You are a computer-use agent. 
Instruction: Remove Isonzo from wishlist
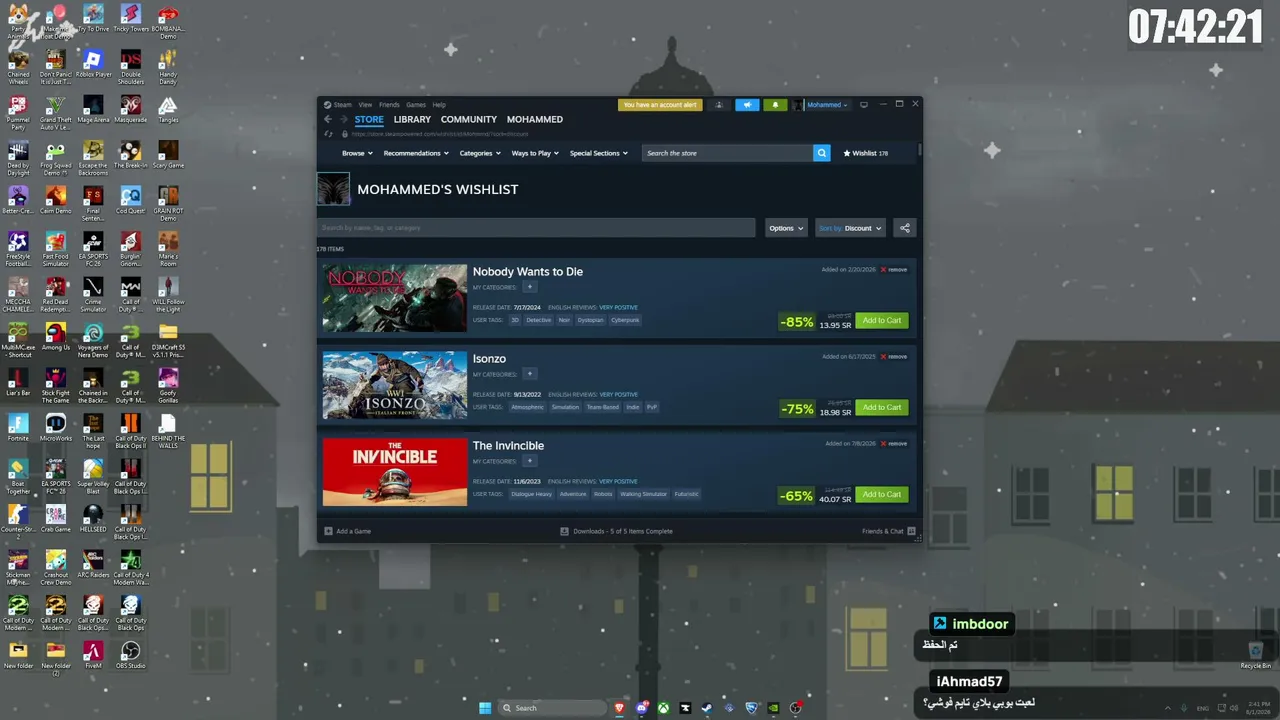tap(894, 356)
